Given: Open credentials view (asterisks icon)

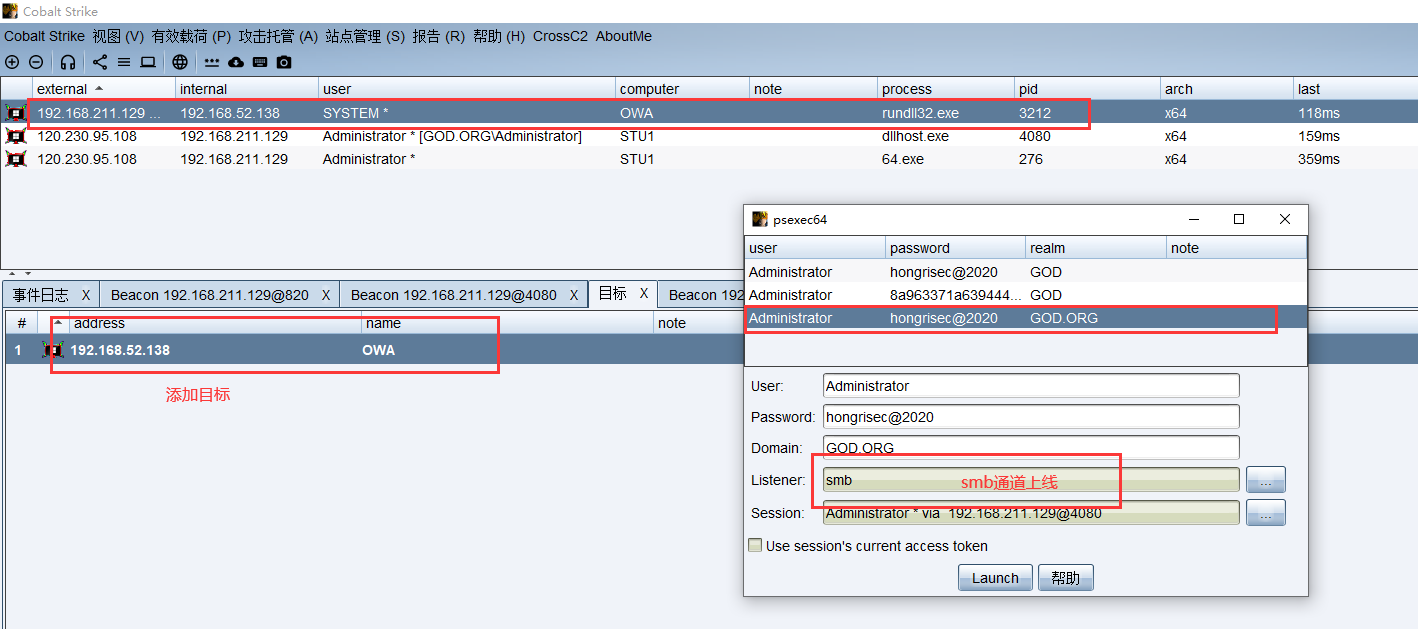Looking at the screenshot, I should 212,62.
